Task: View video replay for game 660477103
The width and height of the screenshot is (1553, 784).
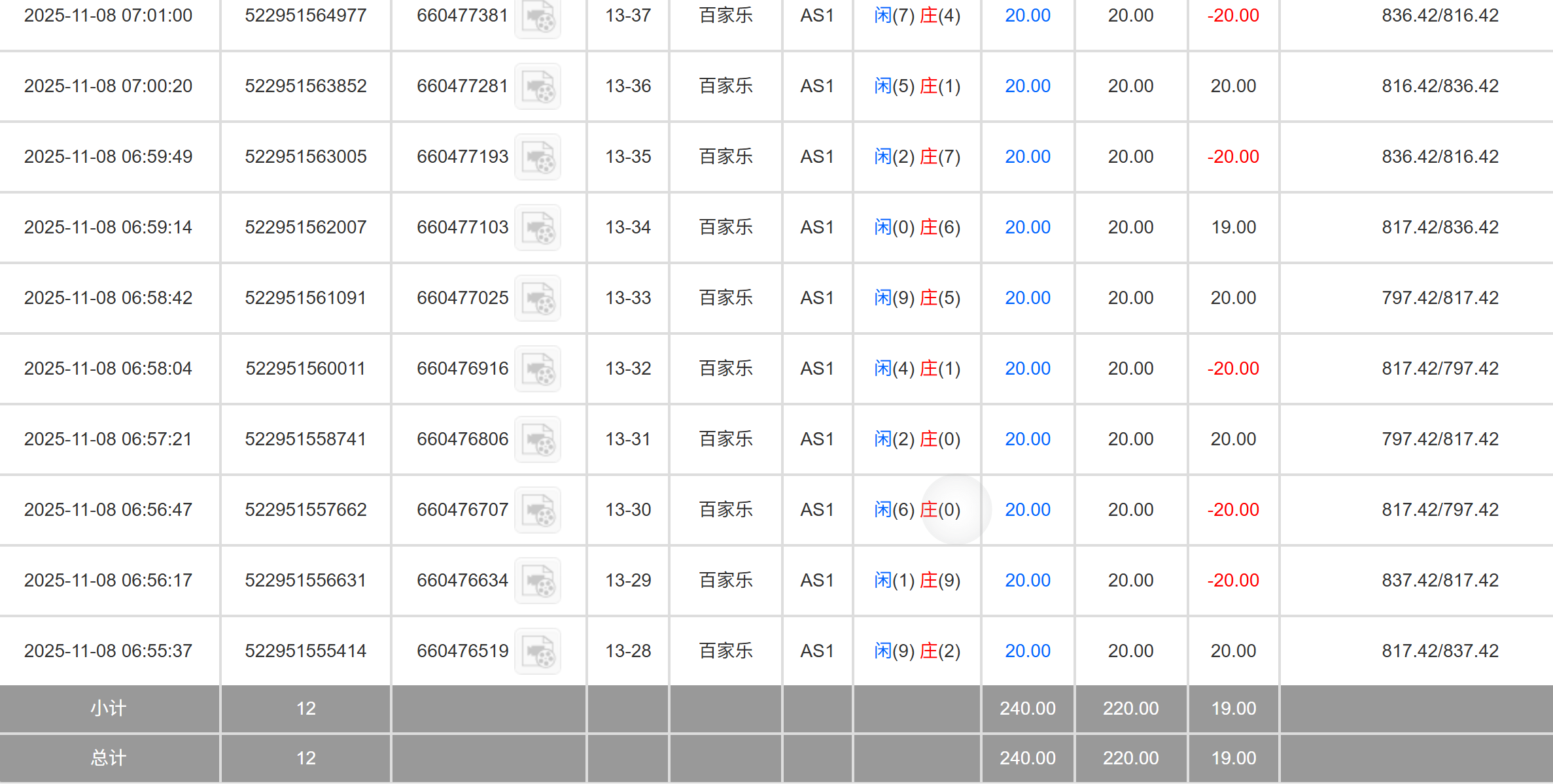Action: pos(538,228)
